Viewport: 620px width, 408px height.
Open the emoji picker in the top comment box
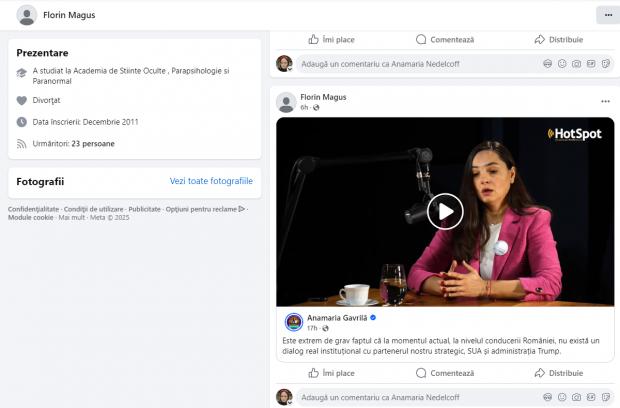pyautogui.click(x=562, y=63)
